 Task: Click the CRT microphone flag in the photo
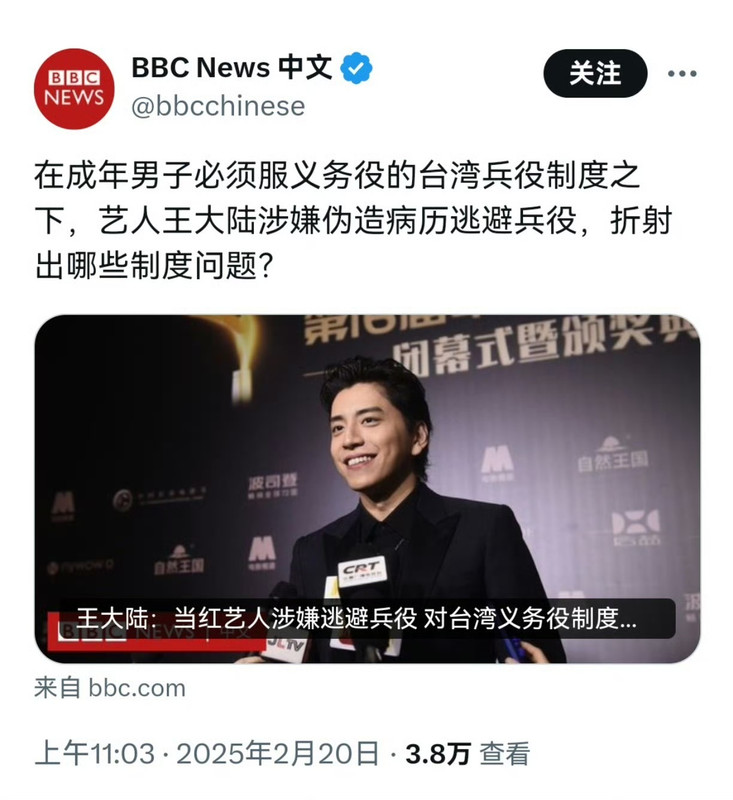[x=362, y=570]
